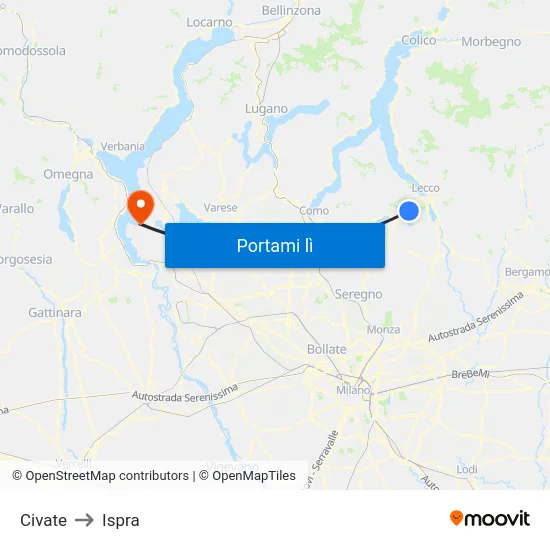Select the Civate origin label

[43, 520]
